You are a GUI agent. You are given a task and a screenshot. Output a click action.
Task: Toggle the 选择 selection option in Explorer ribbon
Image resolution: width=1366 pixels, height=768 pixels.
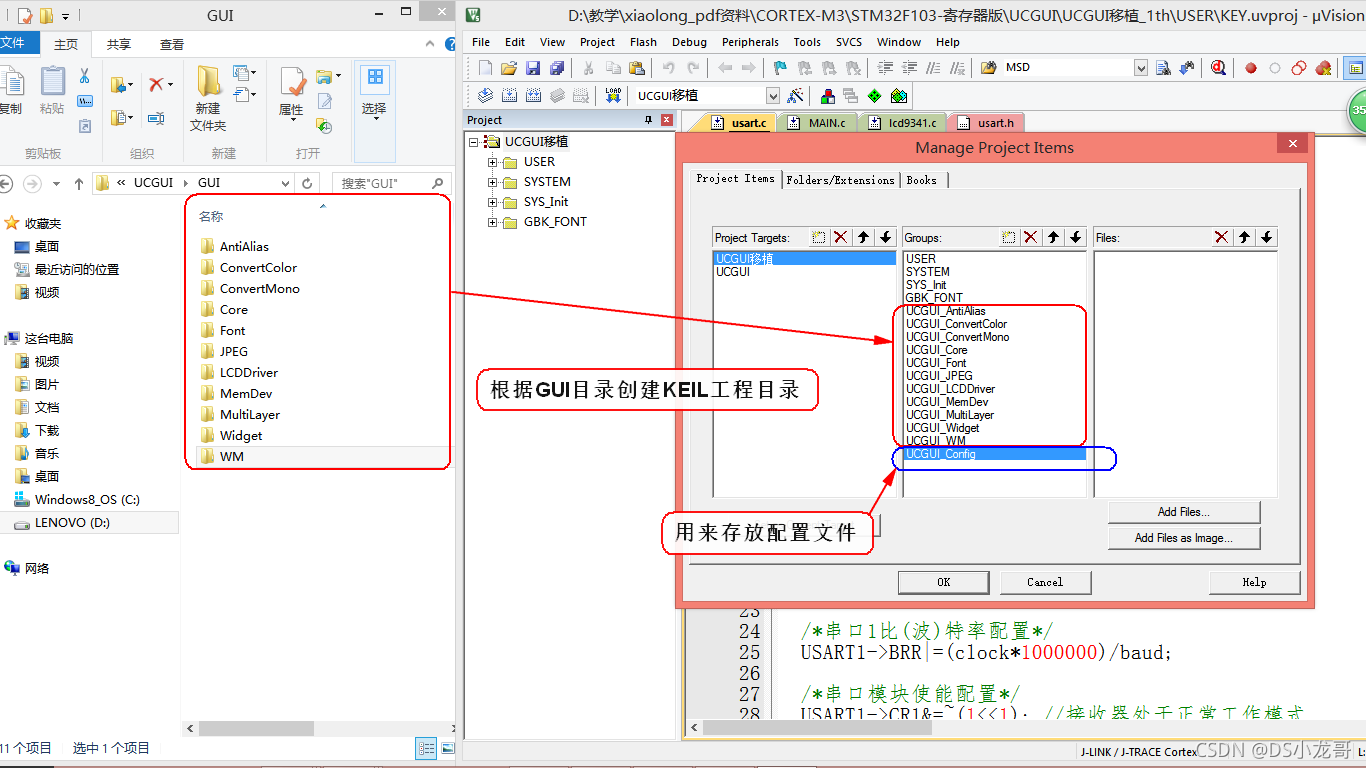click(x=374, y=97)
